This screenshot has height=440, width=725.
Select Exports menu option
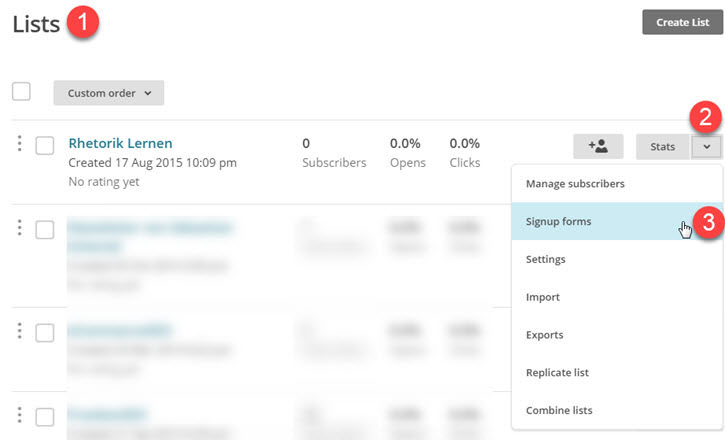point(545,335)
